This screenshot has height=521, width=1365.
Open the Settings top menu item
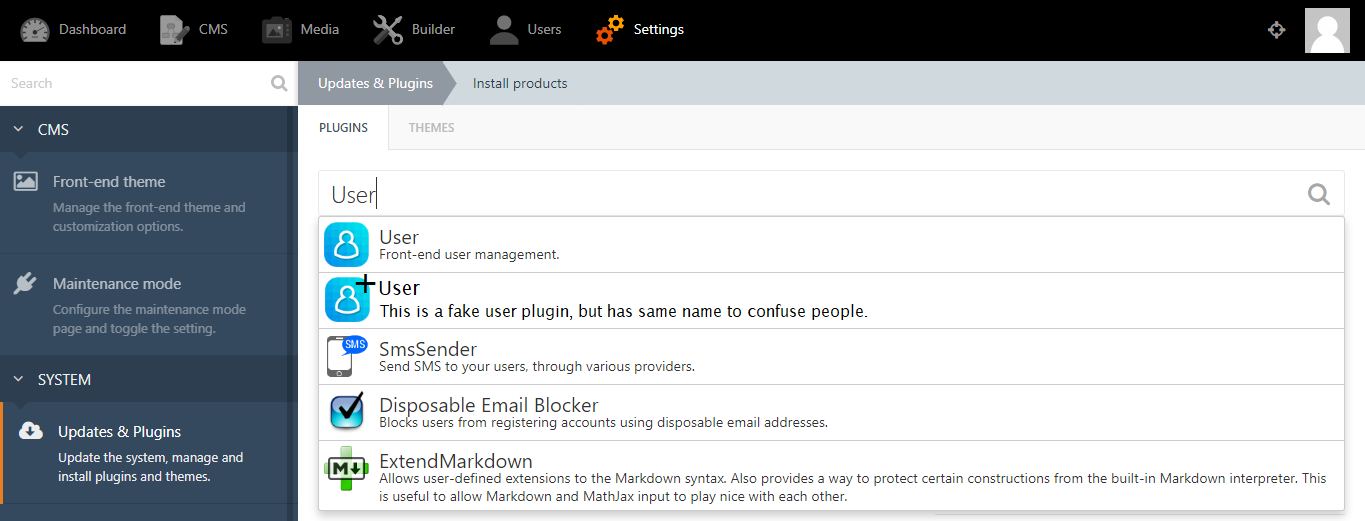[x=639, y=30]
